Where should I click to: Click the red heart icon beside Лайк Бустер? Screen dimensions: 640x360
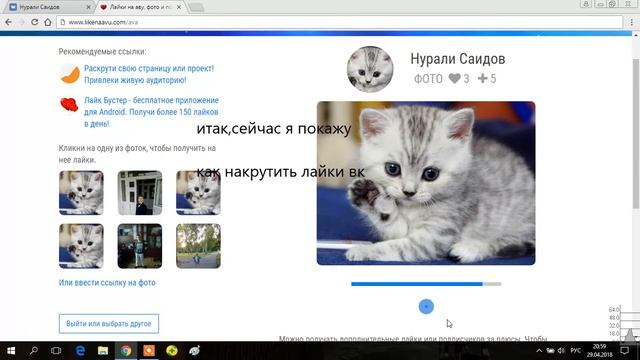[x=69, y=105]
